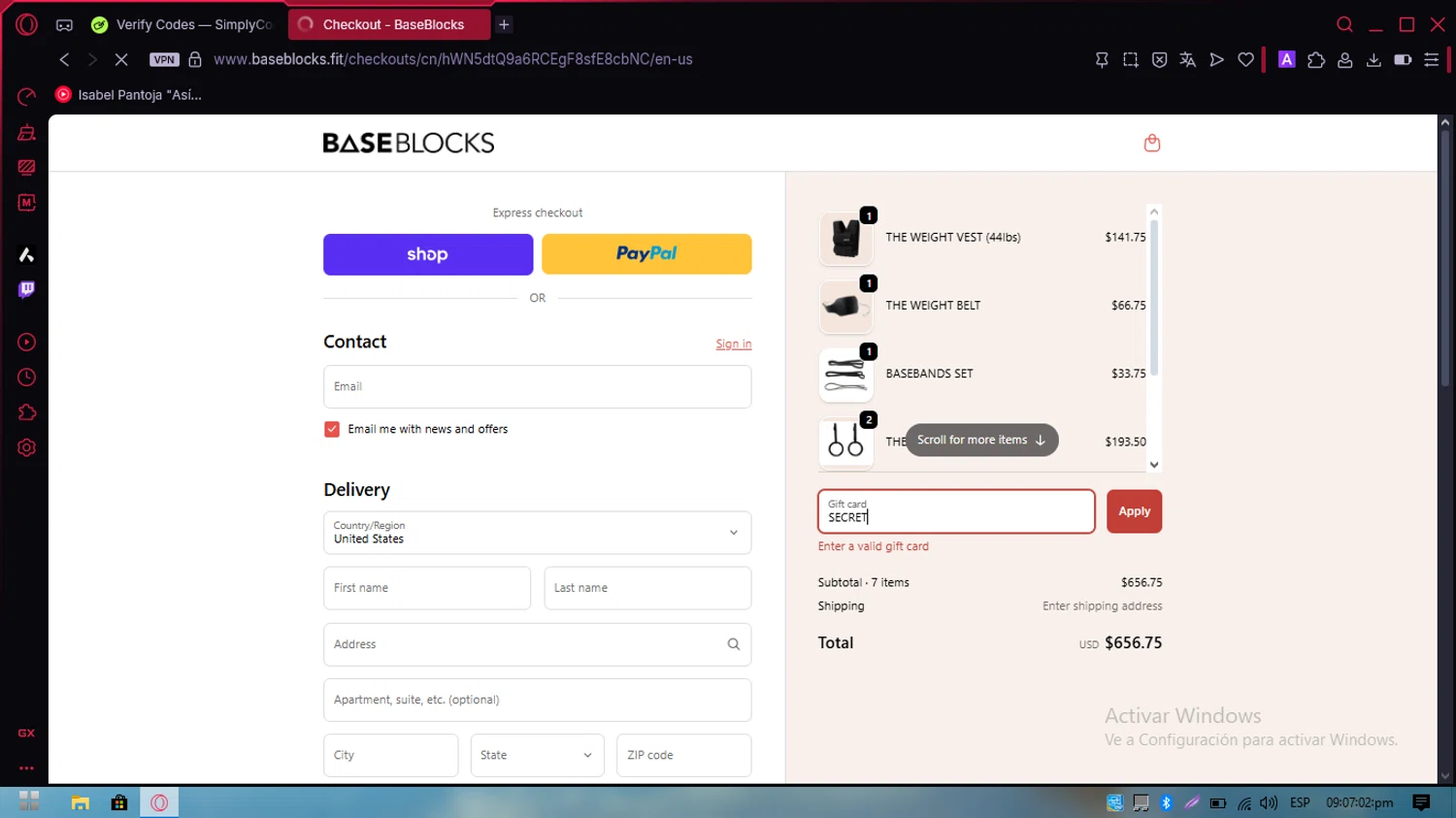Click the volume icon in the system tray
This screenshot has height=818, width=1456.
(1269, 802)
